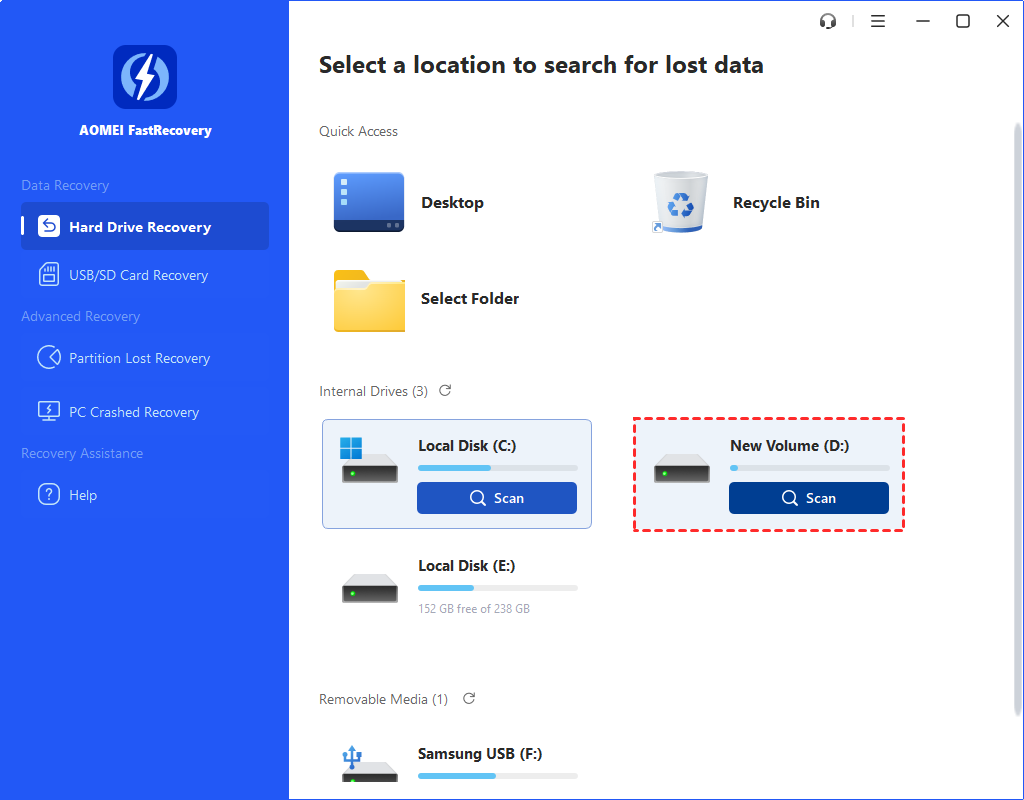
Task: Select the Local Disk (C:) name
Action: (x=467, y=445)
